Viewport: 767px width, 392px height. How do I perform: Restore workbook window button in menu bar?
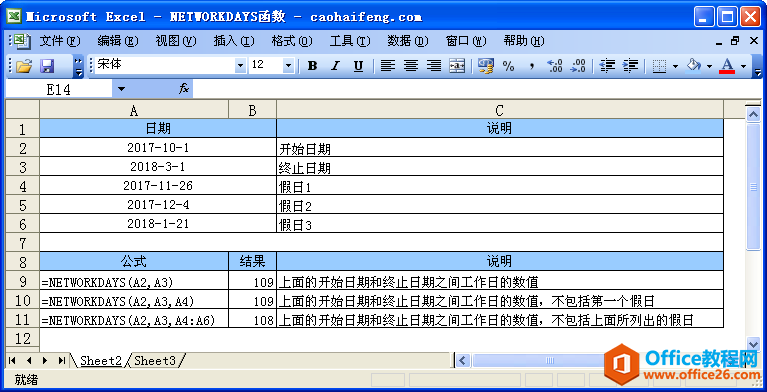click(735, 41)
